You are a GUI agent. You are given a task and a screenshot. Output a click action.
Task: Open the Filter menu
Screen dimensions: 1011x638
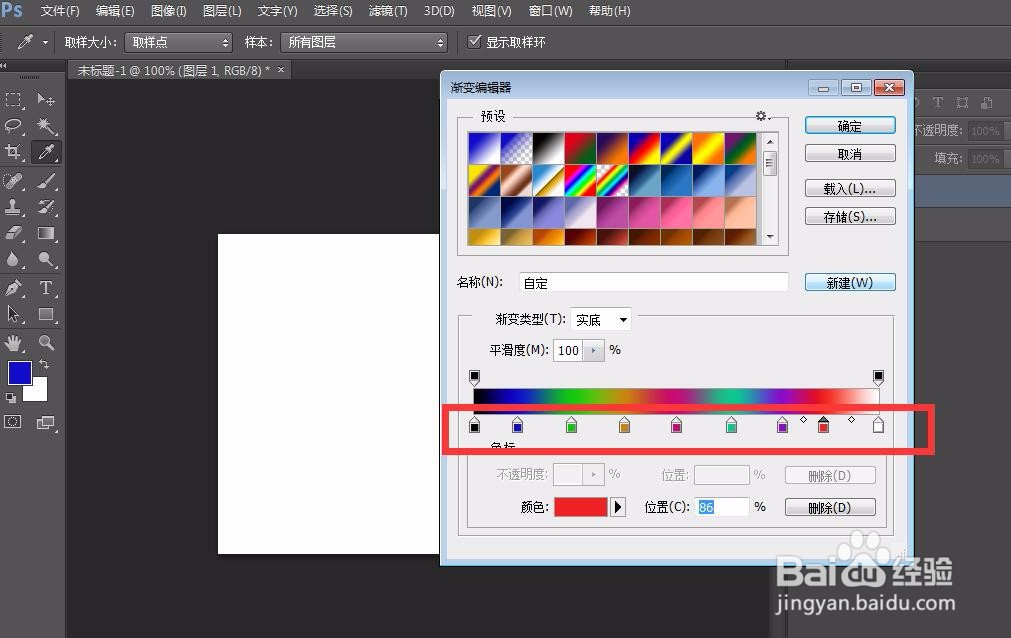pos(388,11)
